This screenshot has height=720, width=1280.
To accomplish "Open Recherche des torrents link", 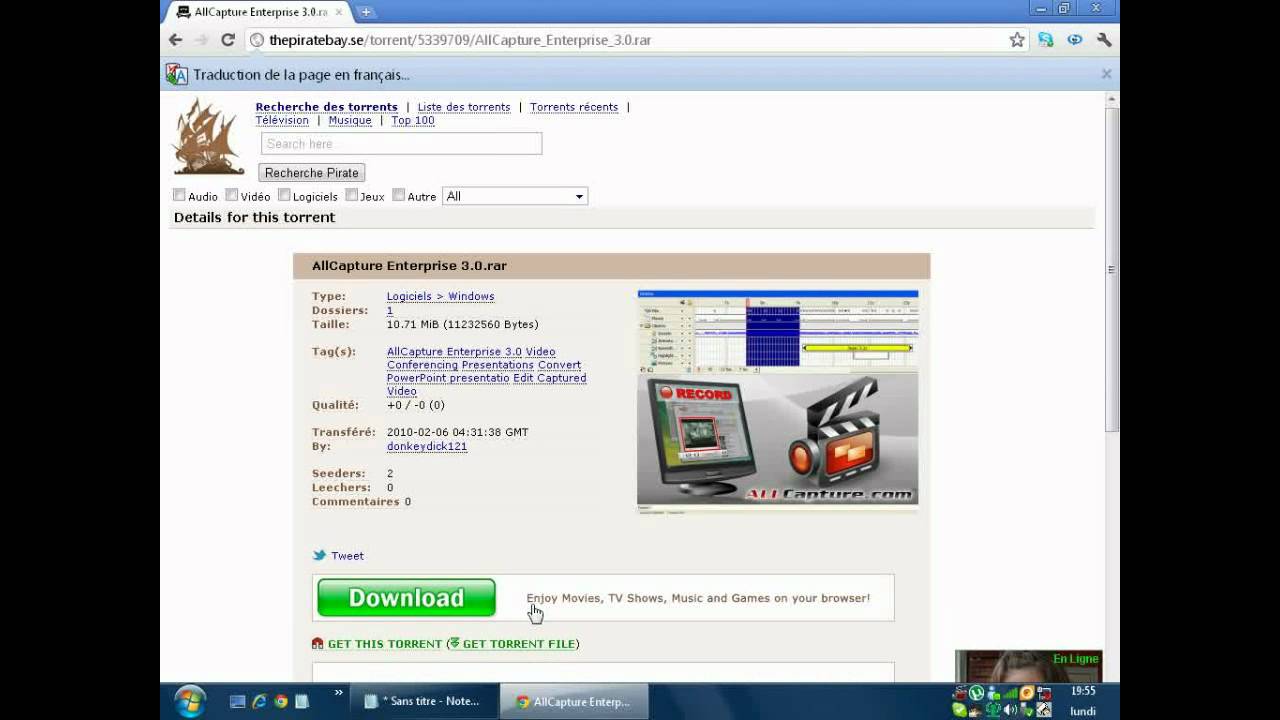I will tap(326, 107).
